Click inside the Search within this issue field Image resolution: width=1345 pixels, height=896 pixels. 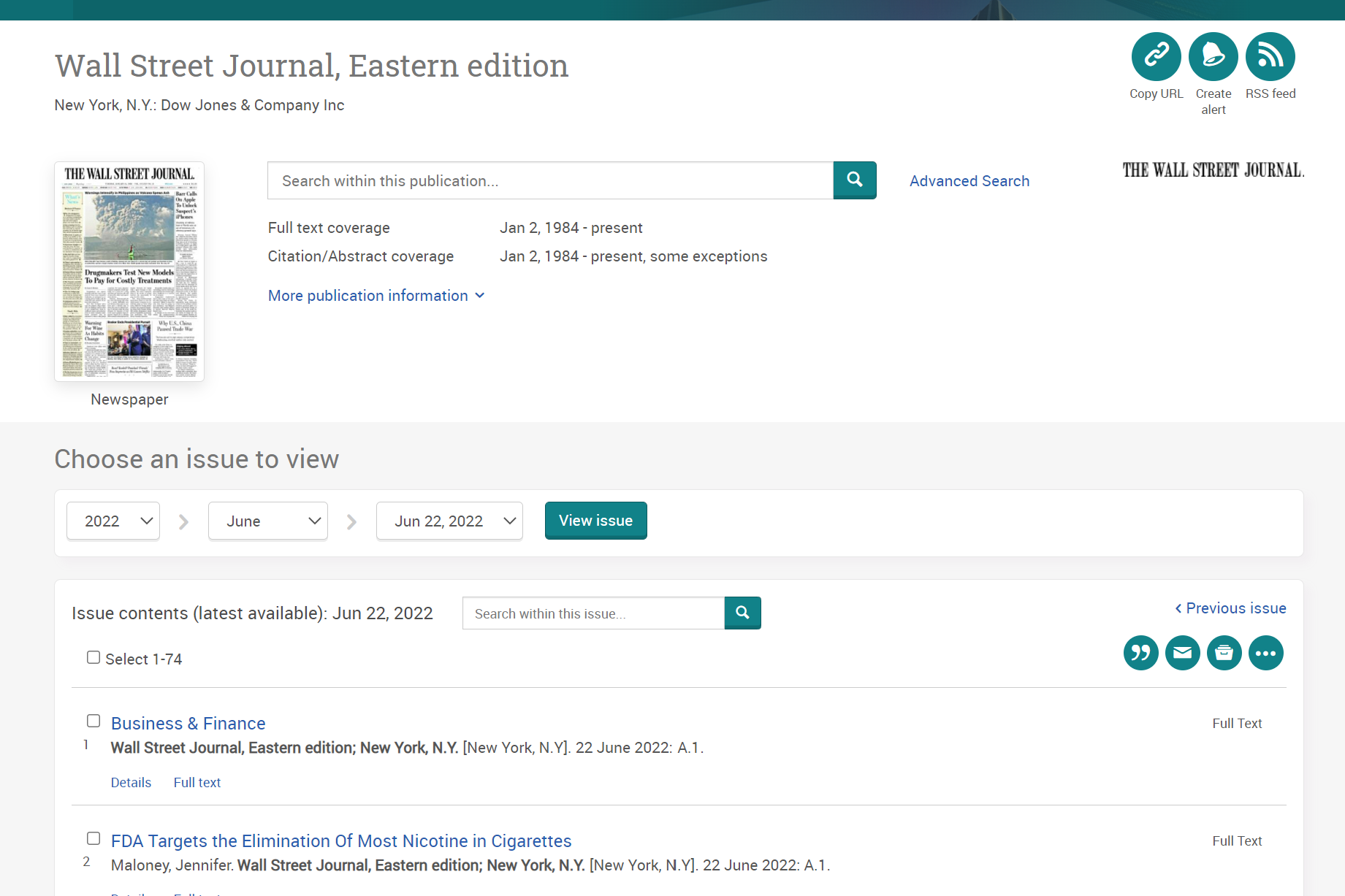coord(592,613)
